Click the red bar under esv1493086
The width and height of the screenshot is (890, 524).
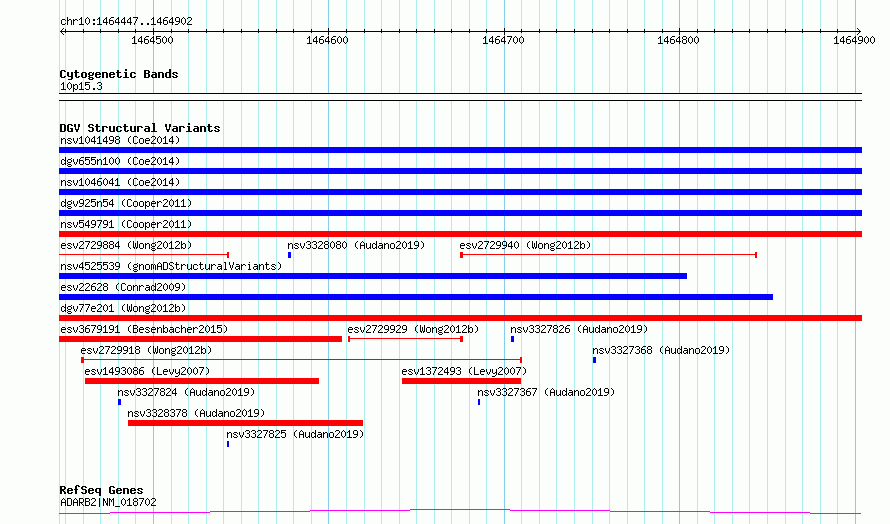click(202, 381)
